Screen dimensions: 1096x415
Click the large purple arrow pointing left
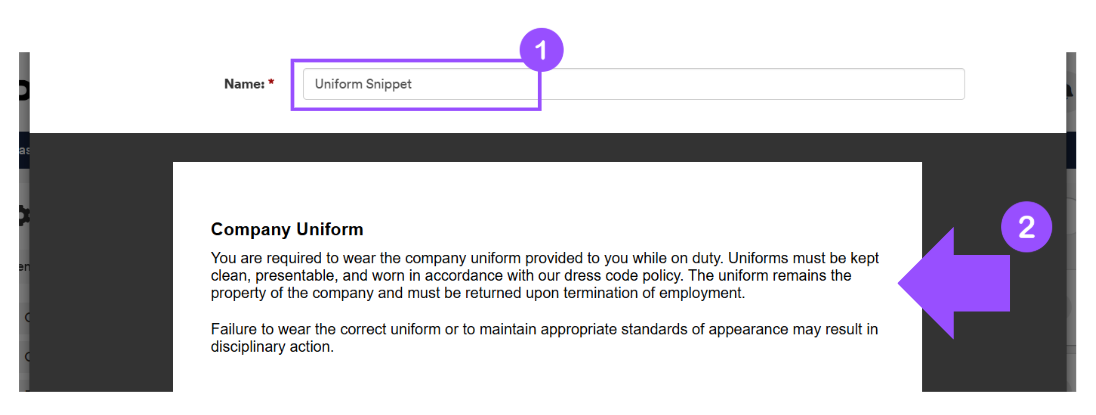(954, 283)
